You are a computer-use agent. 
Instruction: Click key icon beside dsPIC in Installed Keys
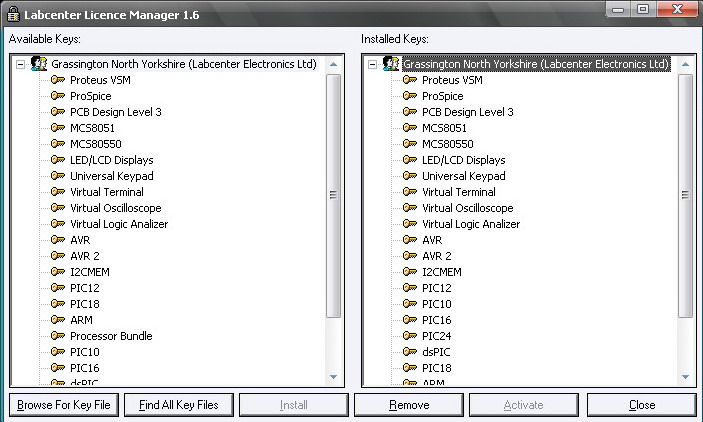point(410,352)
